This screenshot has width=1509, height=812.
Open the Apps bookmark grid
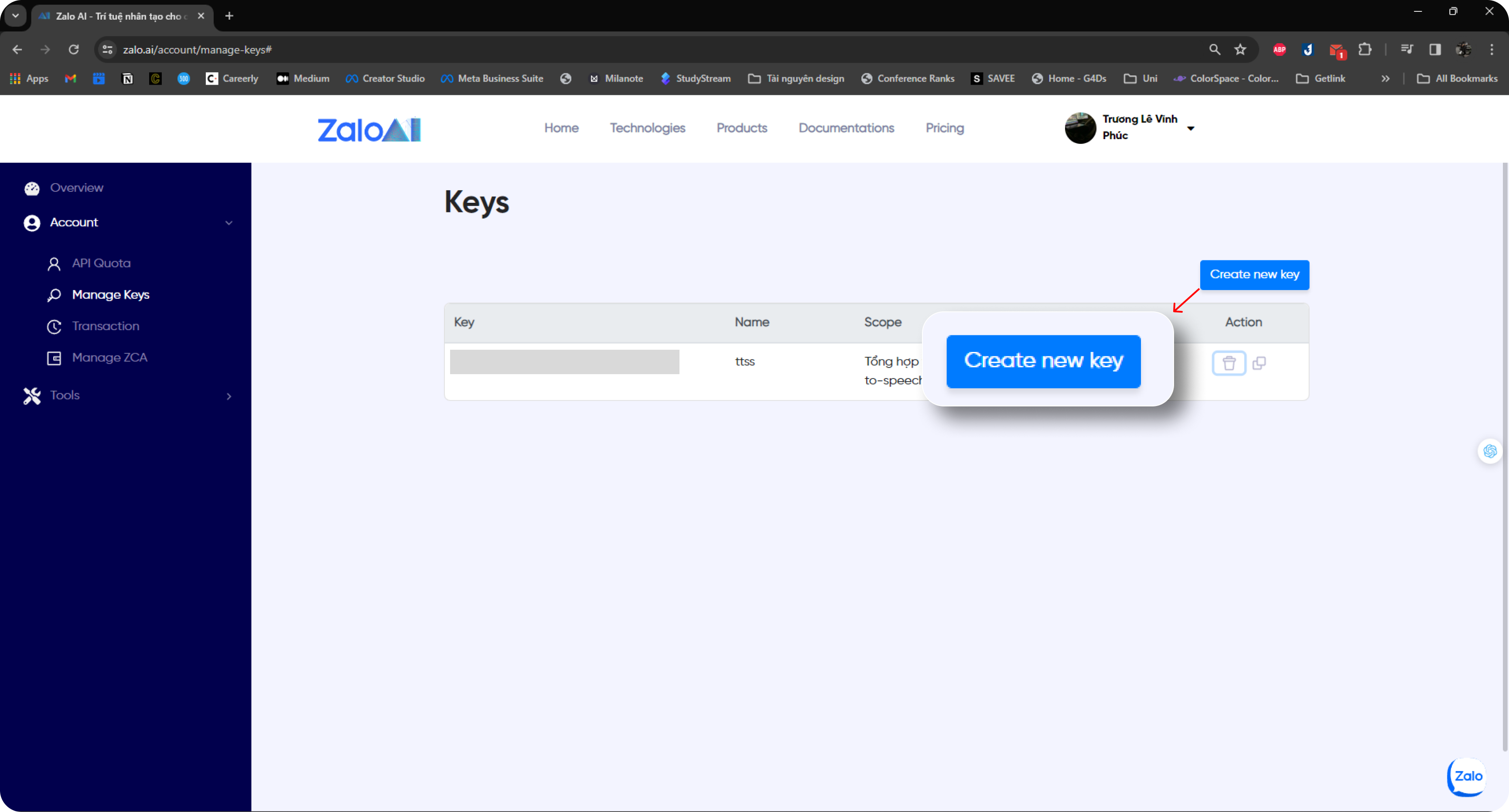coord(29,78)
